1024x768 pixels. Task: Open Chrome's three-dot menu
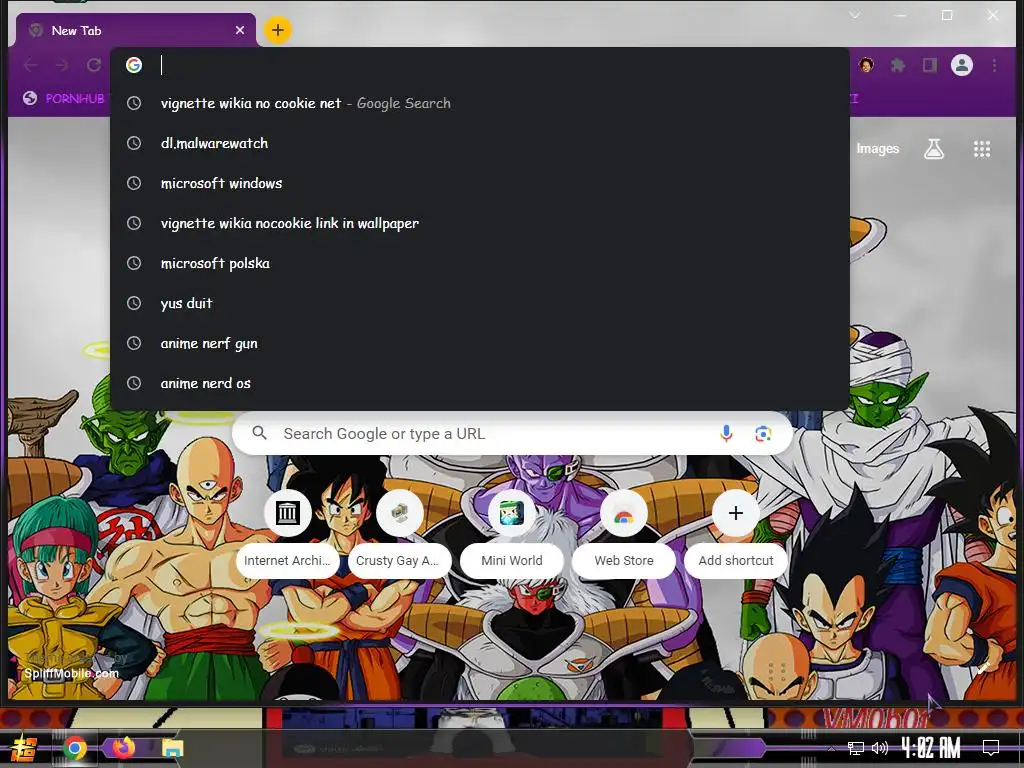click(994, 65)
